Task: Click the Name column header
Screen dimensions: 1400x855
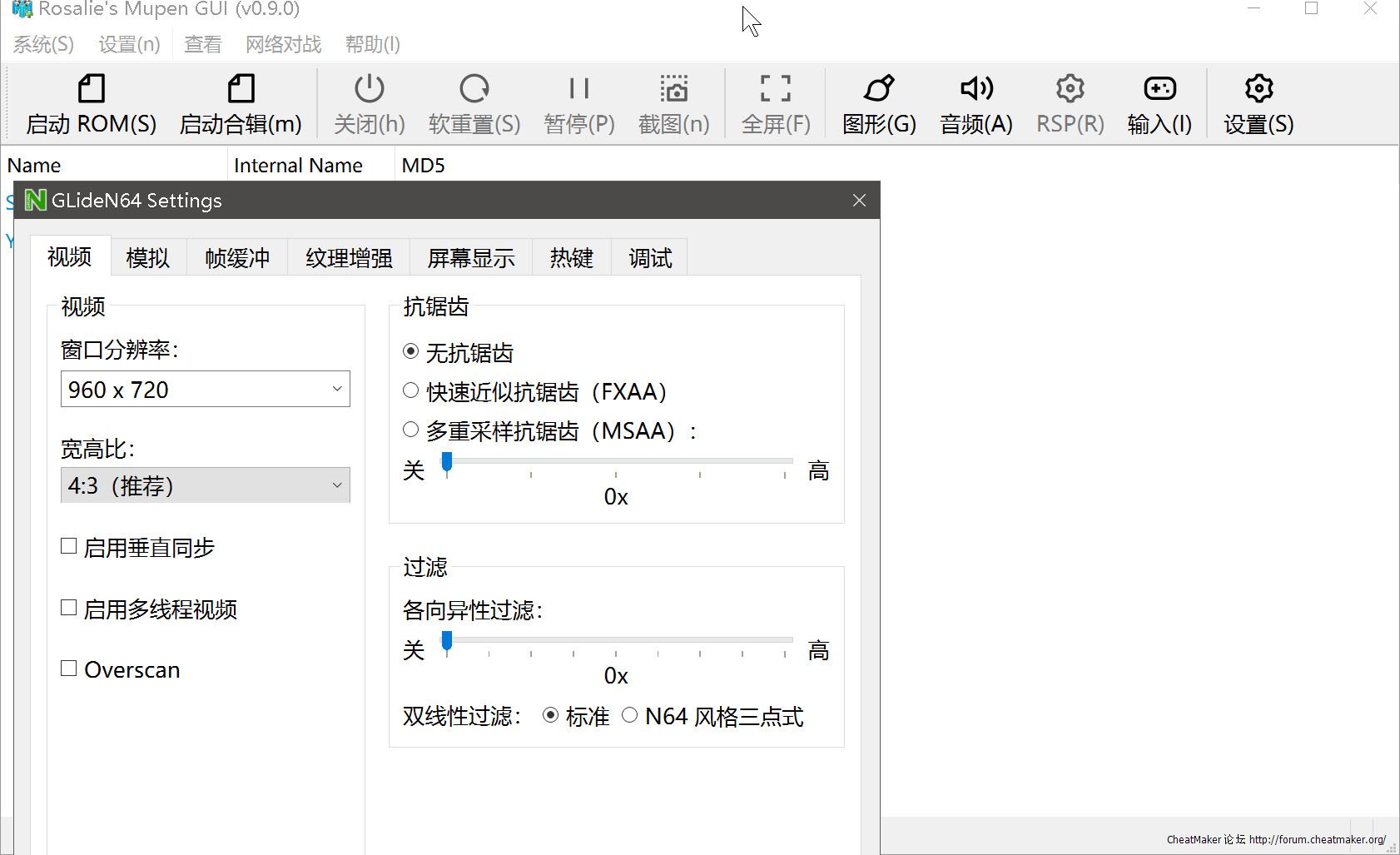Action: [x=115, y=165]
